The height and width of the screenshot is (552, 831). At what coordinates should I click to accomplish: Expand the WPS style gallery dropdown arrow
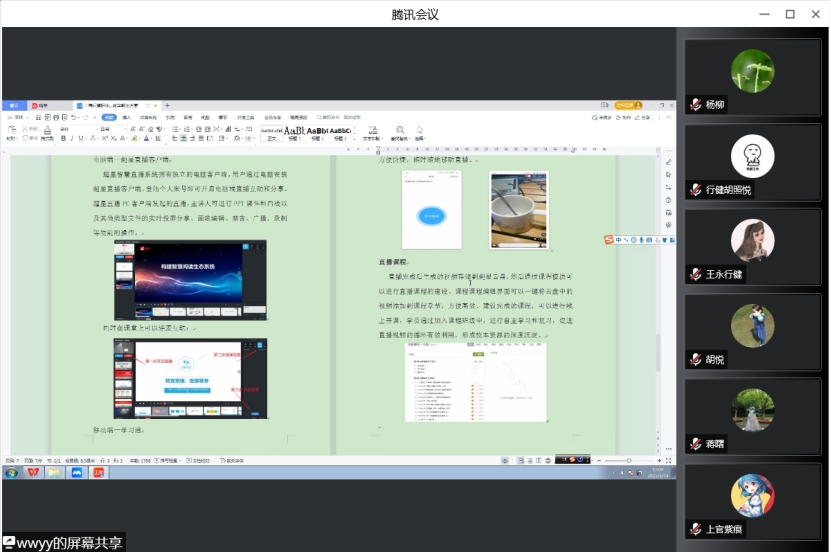pos(356,133)
